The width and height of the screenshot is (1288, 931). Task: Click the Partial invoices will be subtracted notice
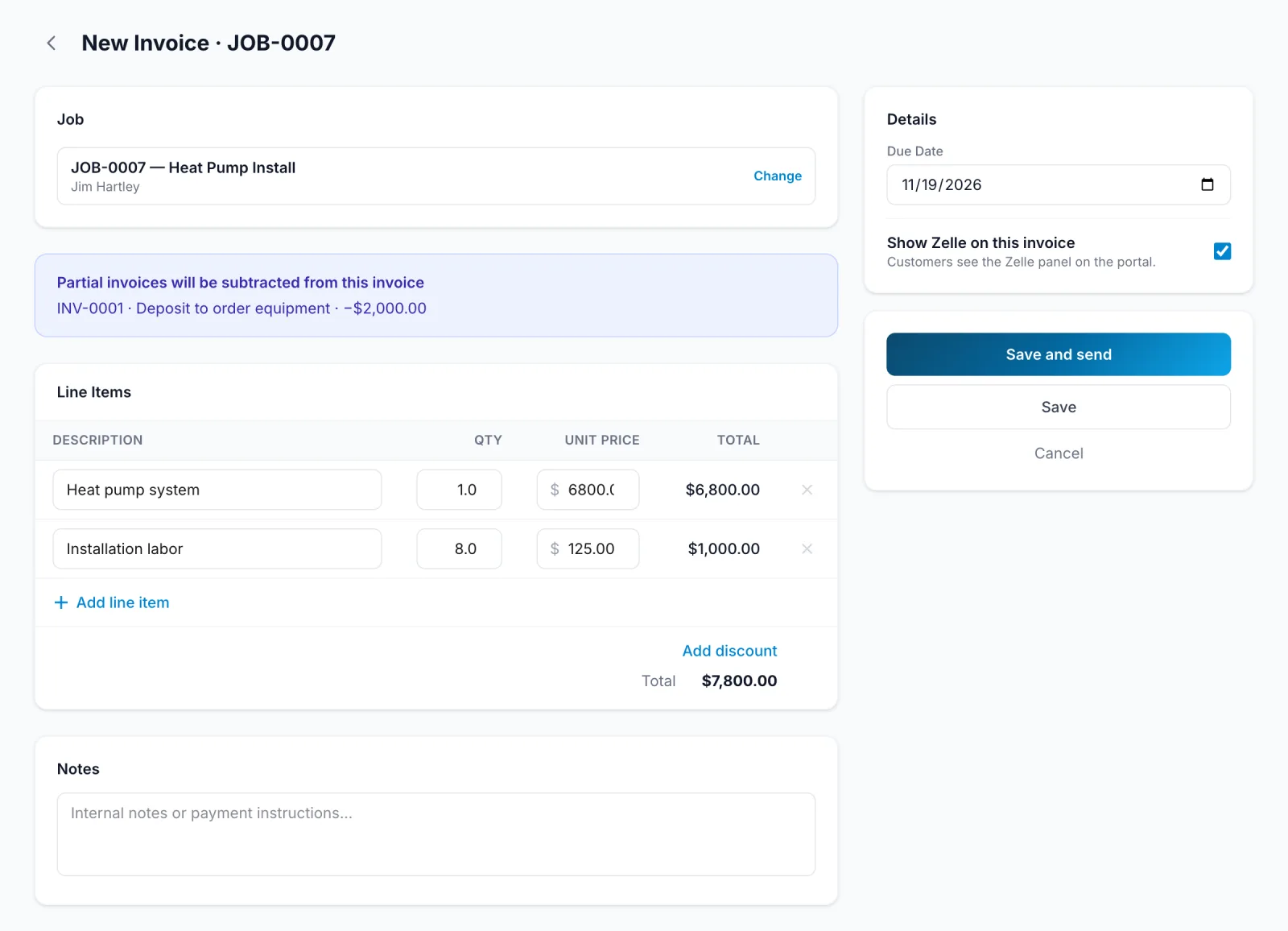click(x=240, y=283)
